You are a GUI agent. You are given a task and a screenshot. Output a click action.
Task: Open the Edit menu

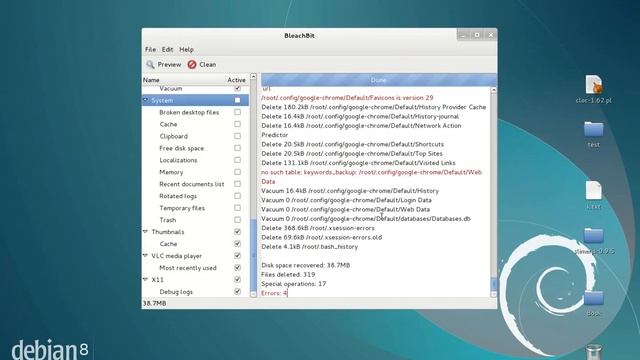(167, 49)
